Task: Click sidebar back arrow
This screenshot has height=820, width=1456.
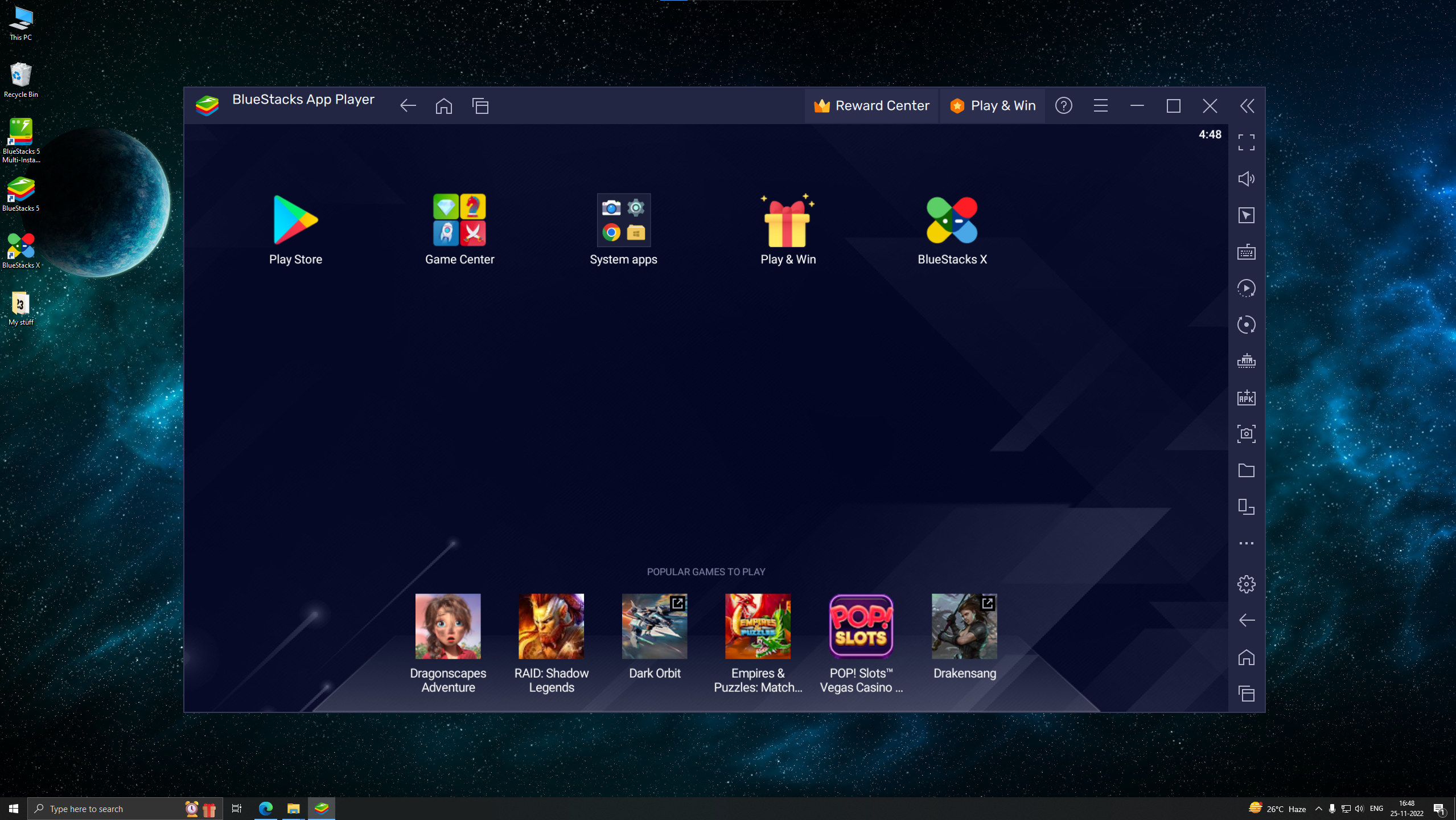Action: point(1246,621)
